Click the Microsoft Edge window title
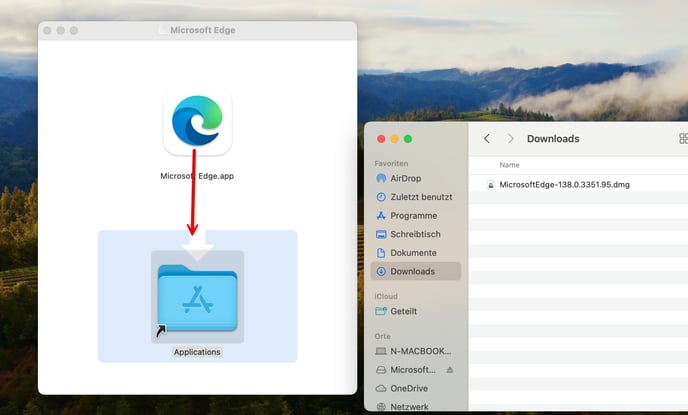 tap(203, 30)
